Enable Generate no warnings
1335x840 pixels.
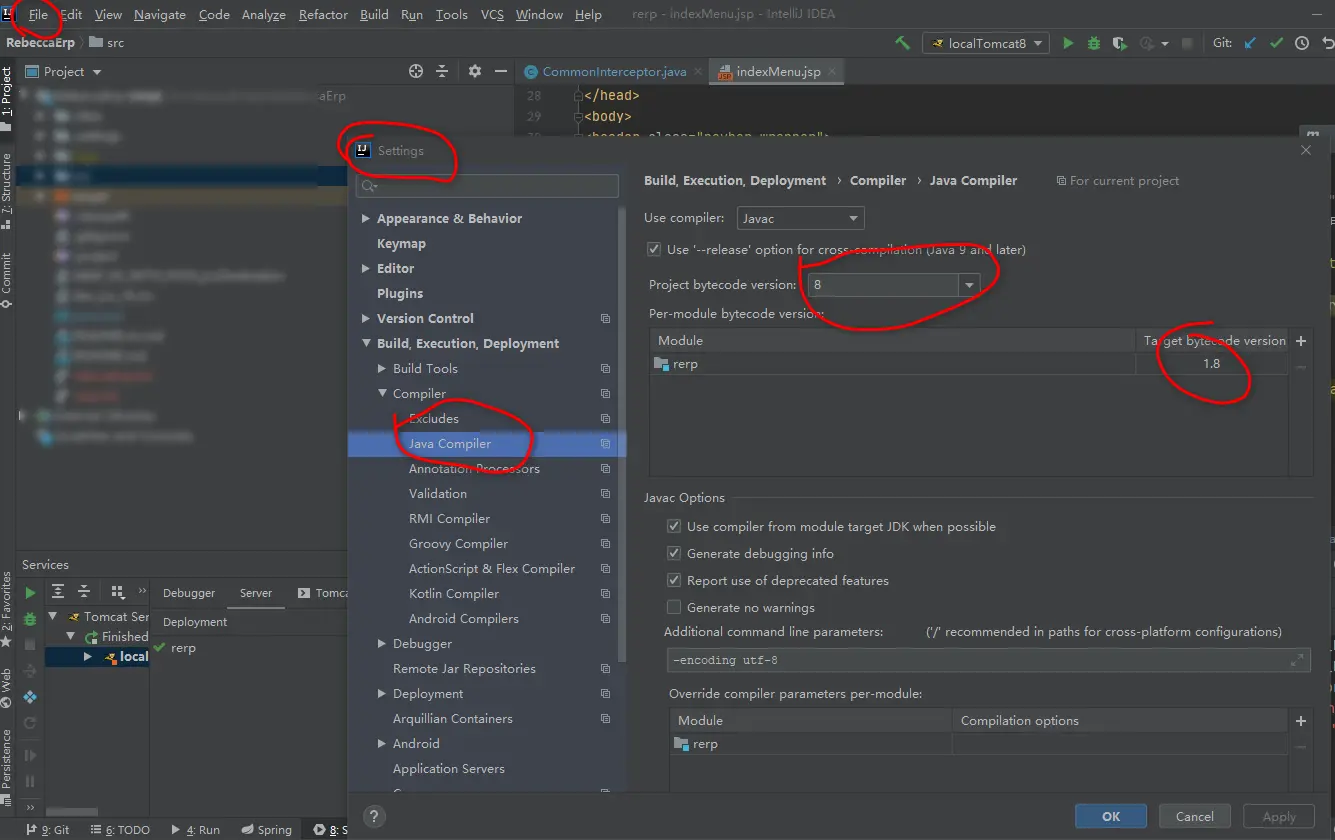674,607
